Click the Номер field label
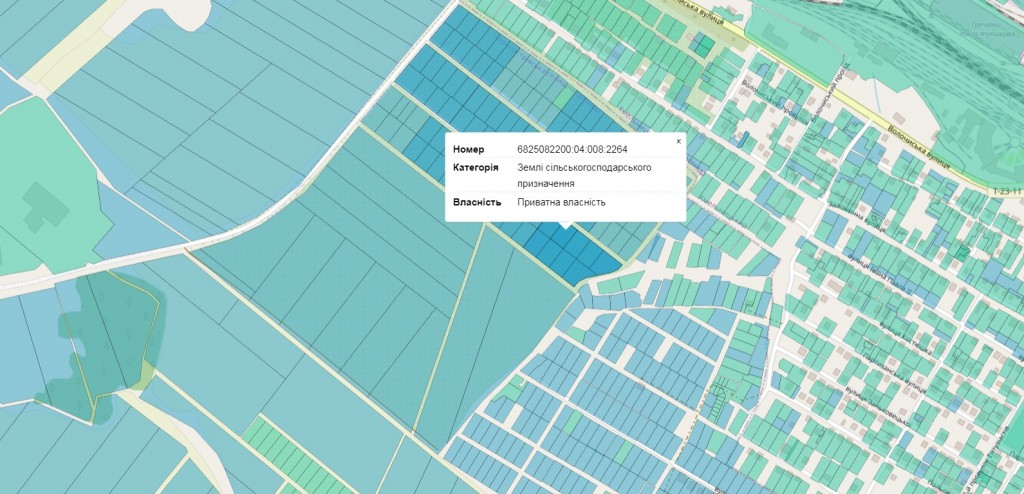 pos(468,149)
